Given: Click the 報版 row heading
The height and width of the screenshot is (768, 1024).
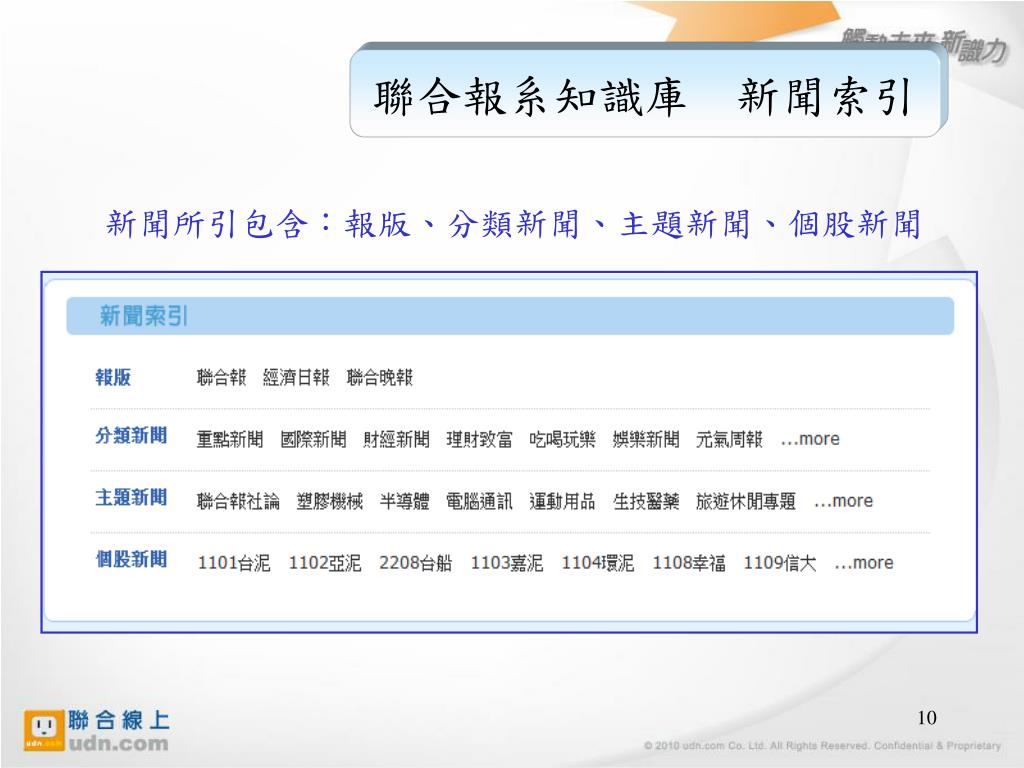Looking at the screenshot, I should 113,377.
